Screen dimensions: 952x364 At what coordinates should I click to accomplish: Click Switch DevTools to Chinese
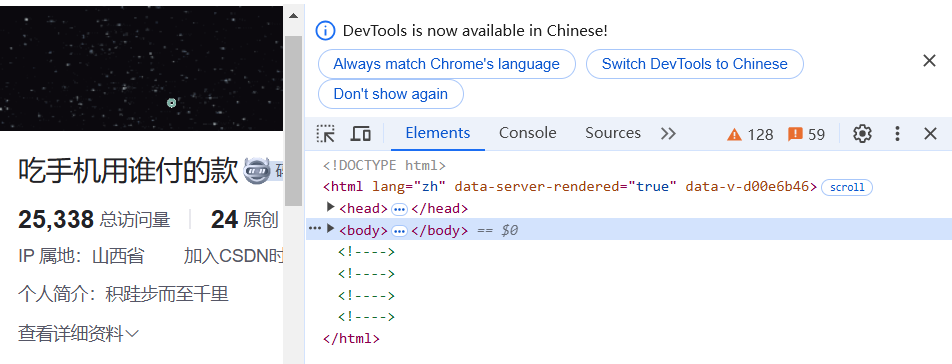click(695, 64)
